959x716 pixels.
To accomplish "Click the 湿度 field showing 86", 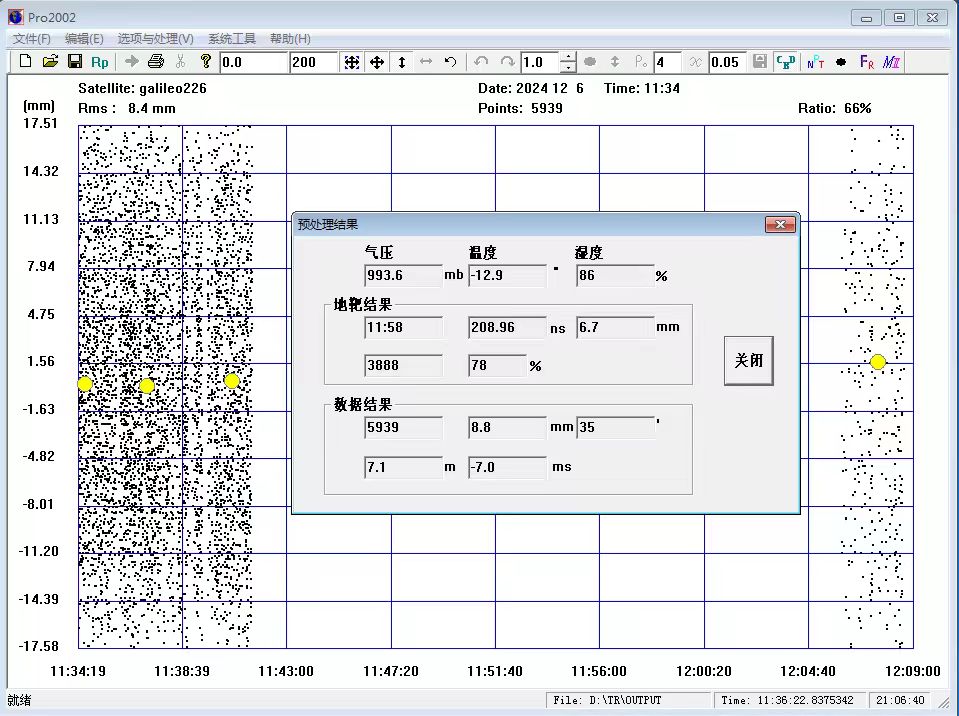I will coord(615,276).
